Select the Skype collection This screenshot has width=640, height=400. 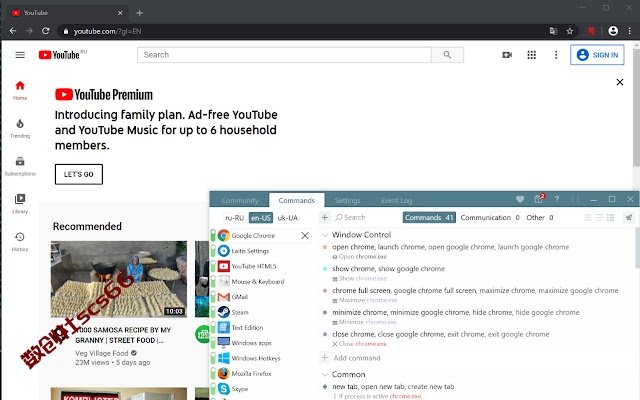240,389
